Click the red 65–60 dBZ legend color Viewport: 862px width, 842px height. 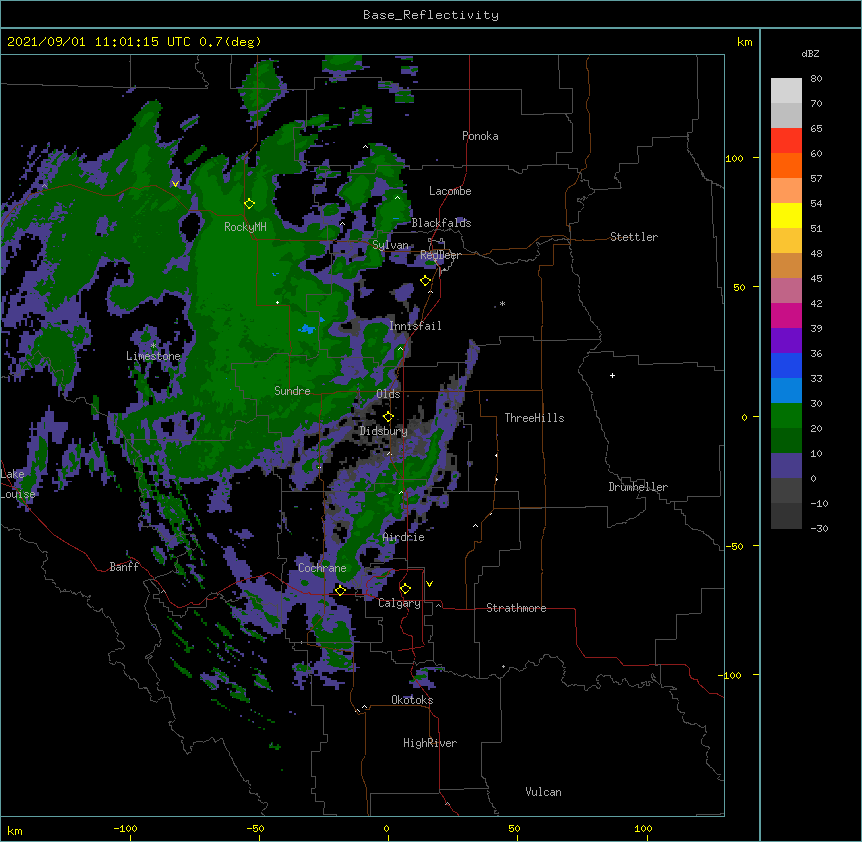click(x=786, y=140)
